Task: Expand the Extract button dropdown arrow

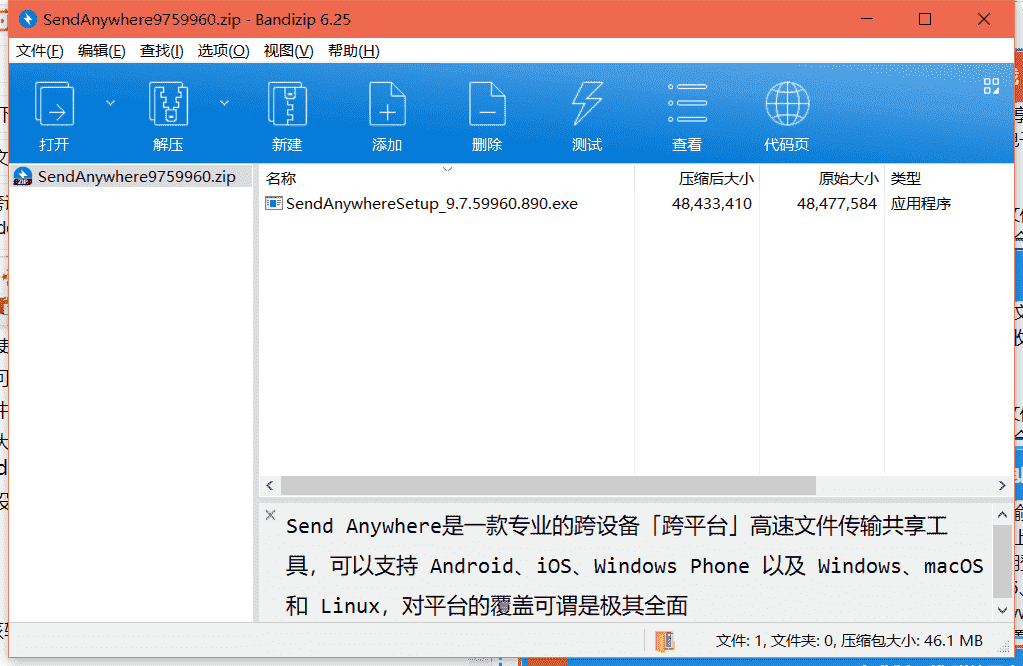Action: (x=224, y=103)
